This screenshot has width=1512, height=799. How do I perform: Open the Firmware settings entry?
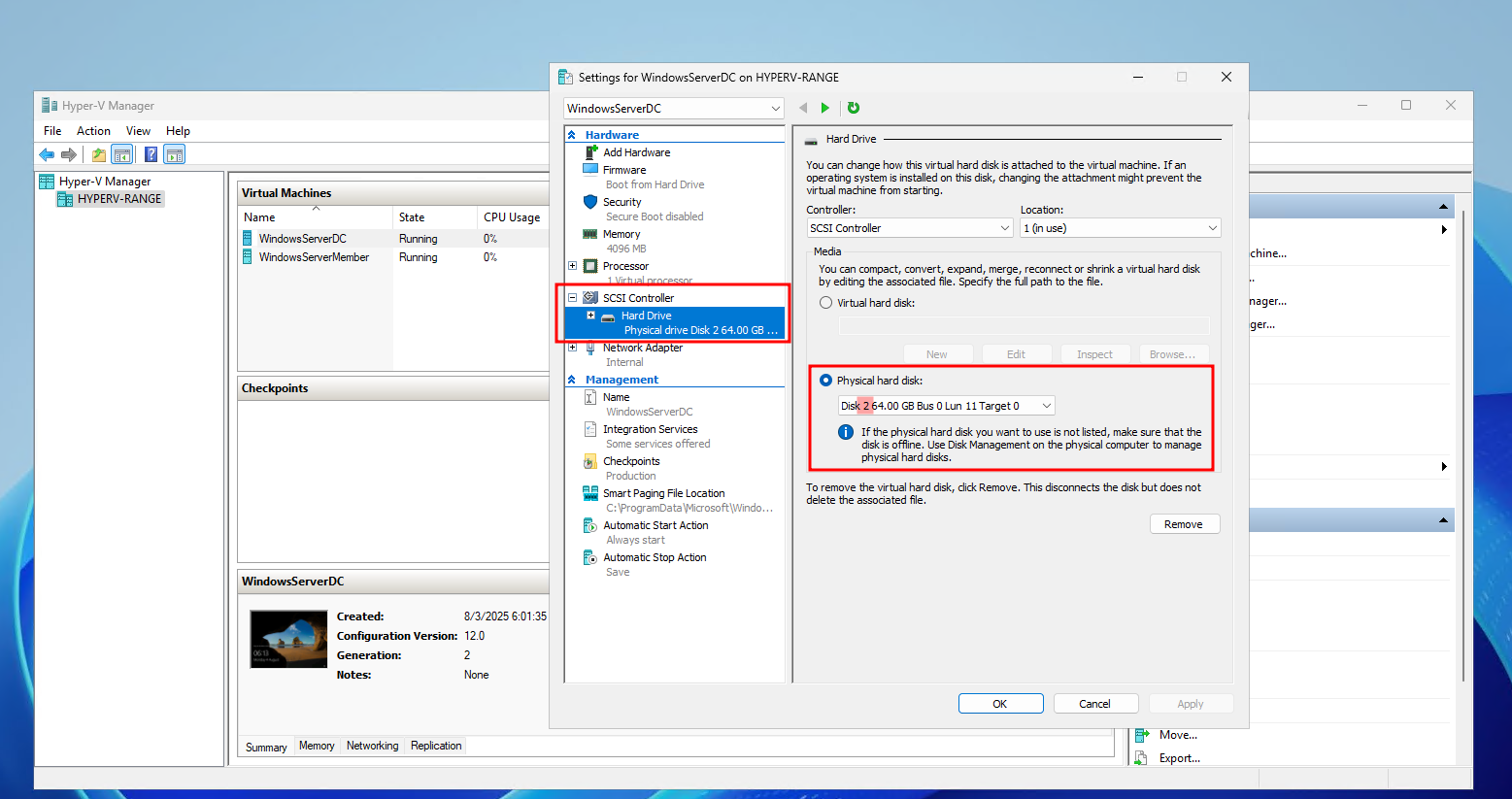click(624, 170)
